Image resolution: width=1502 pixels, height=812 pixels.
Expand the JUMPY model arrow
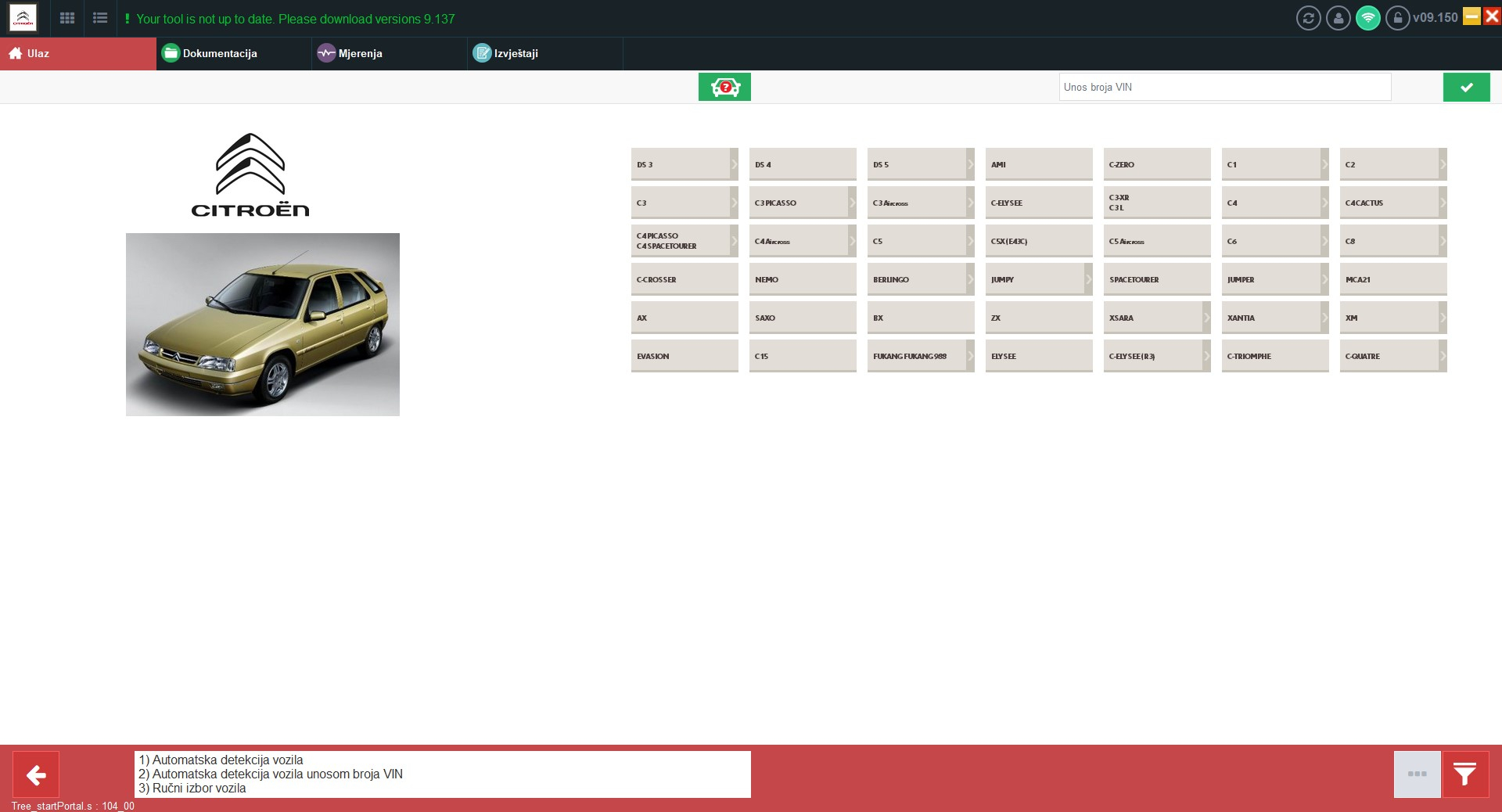tap(1088, 279)
